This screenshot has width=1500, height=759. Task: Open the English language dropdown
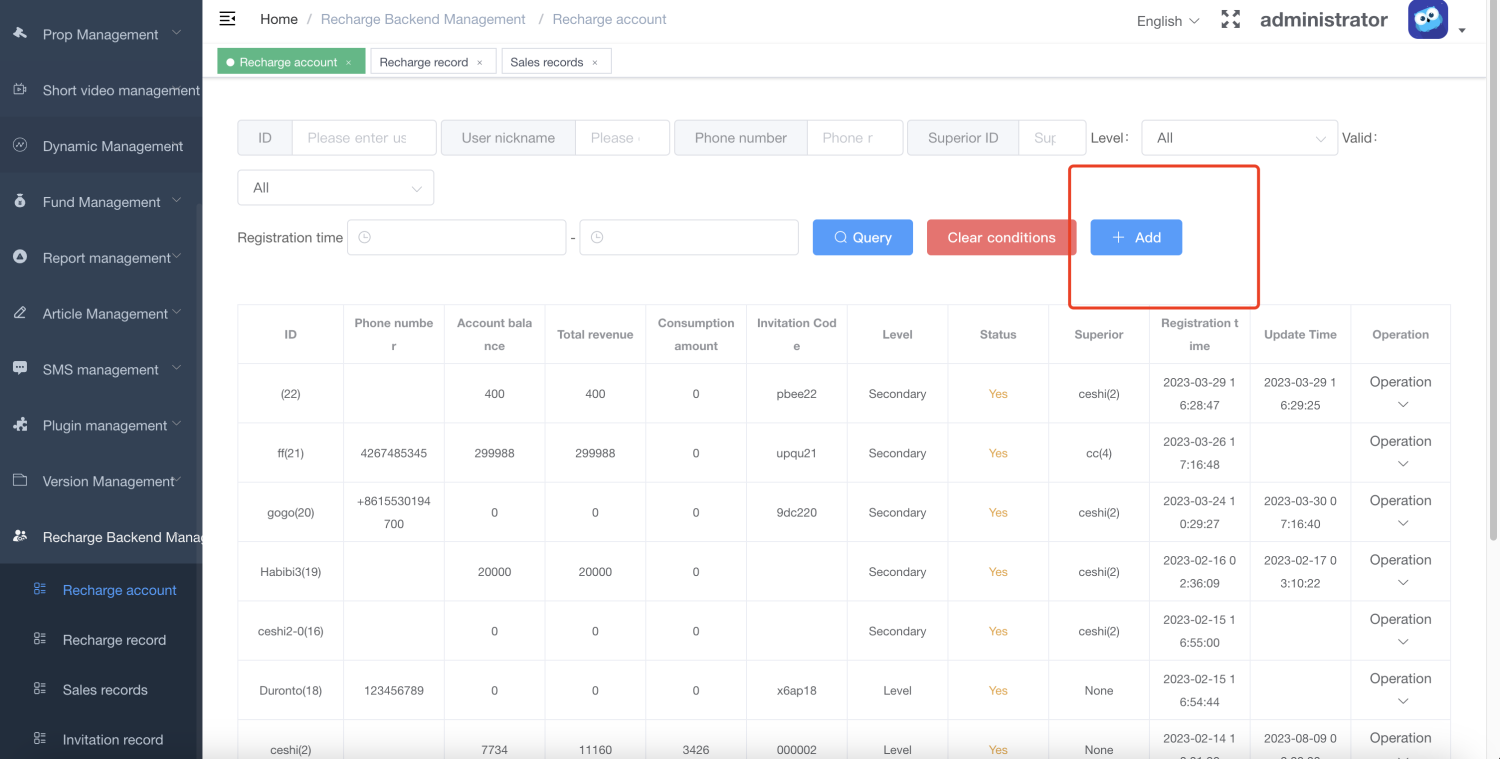tap(1167, 21)
